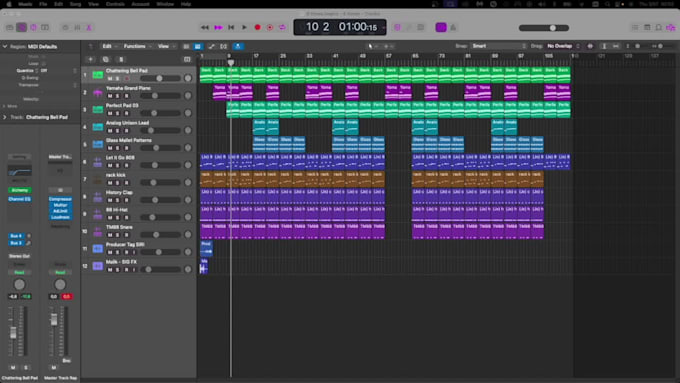Click the global Solo S button in track header
Viewport: 680px width, 383px height.
pos(121,59)
